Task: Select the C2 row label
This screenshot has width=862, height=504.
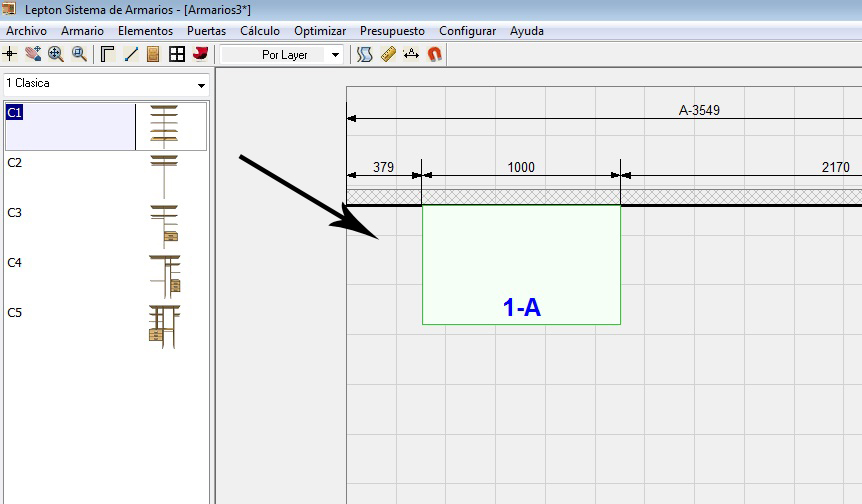Action: pyautogui.click(x=14, y=163)
